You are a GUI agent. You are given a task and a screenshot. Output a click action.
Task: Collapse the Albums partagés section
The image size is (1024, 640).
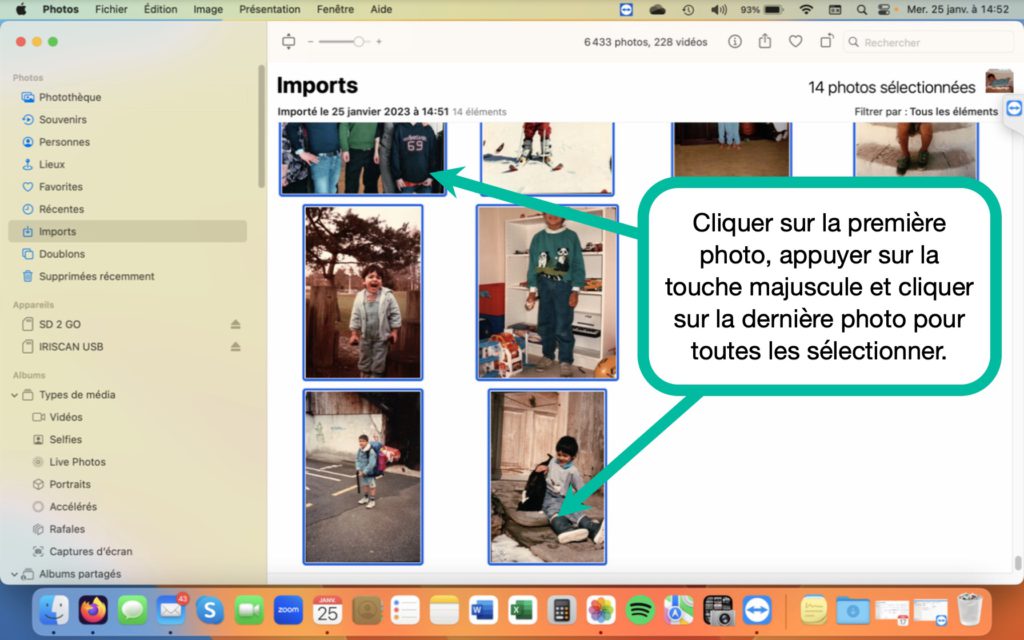coord(15,574)
